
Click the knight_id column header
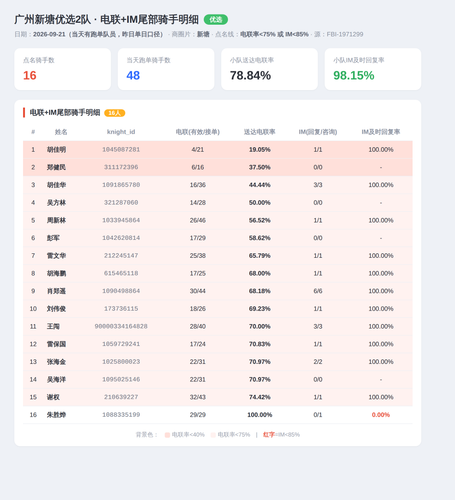tap(121, 132)
